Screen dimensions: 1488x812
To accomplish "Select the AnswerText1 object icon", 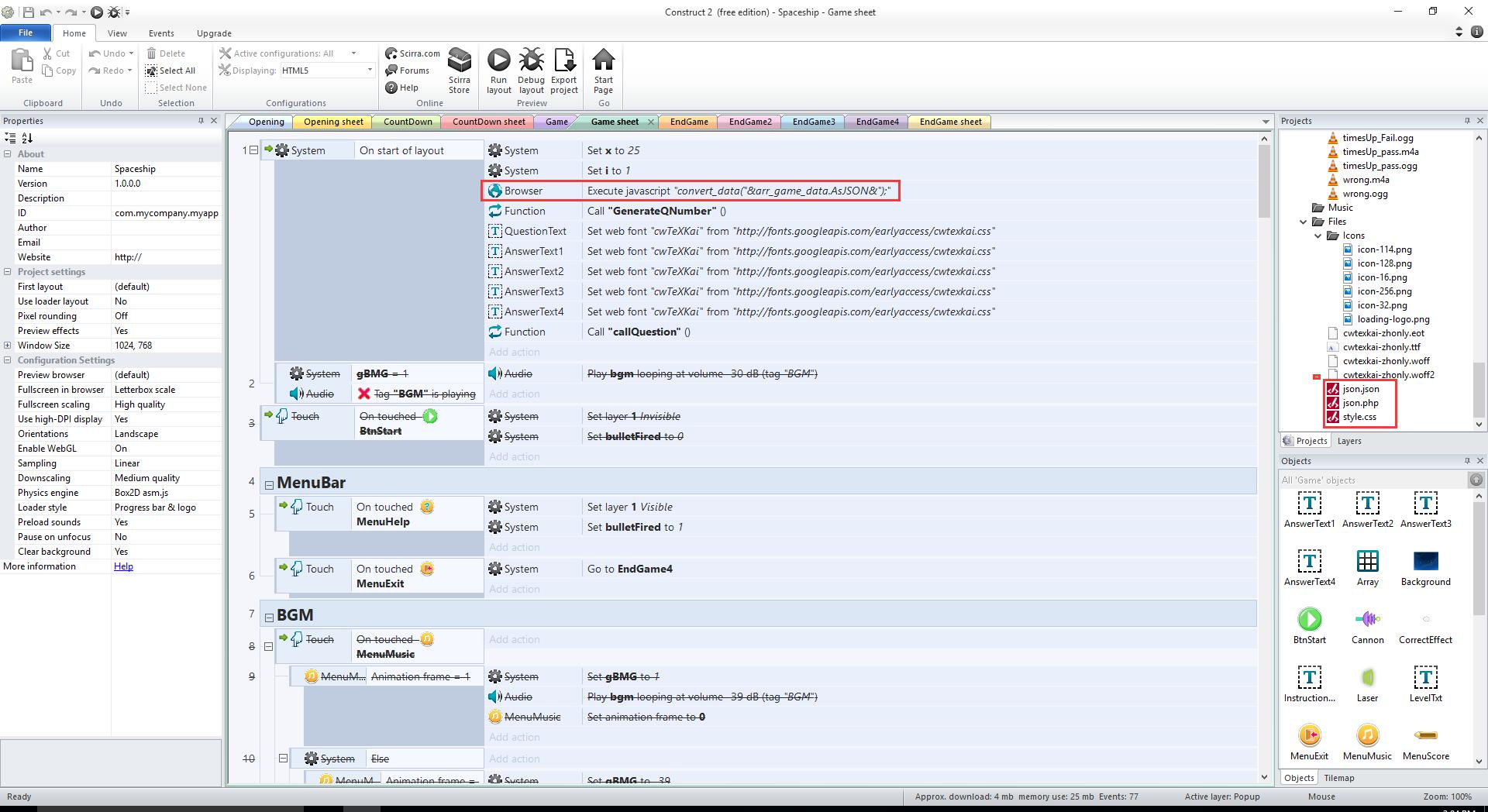I will click(1310, 503).
